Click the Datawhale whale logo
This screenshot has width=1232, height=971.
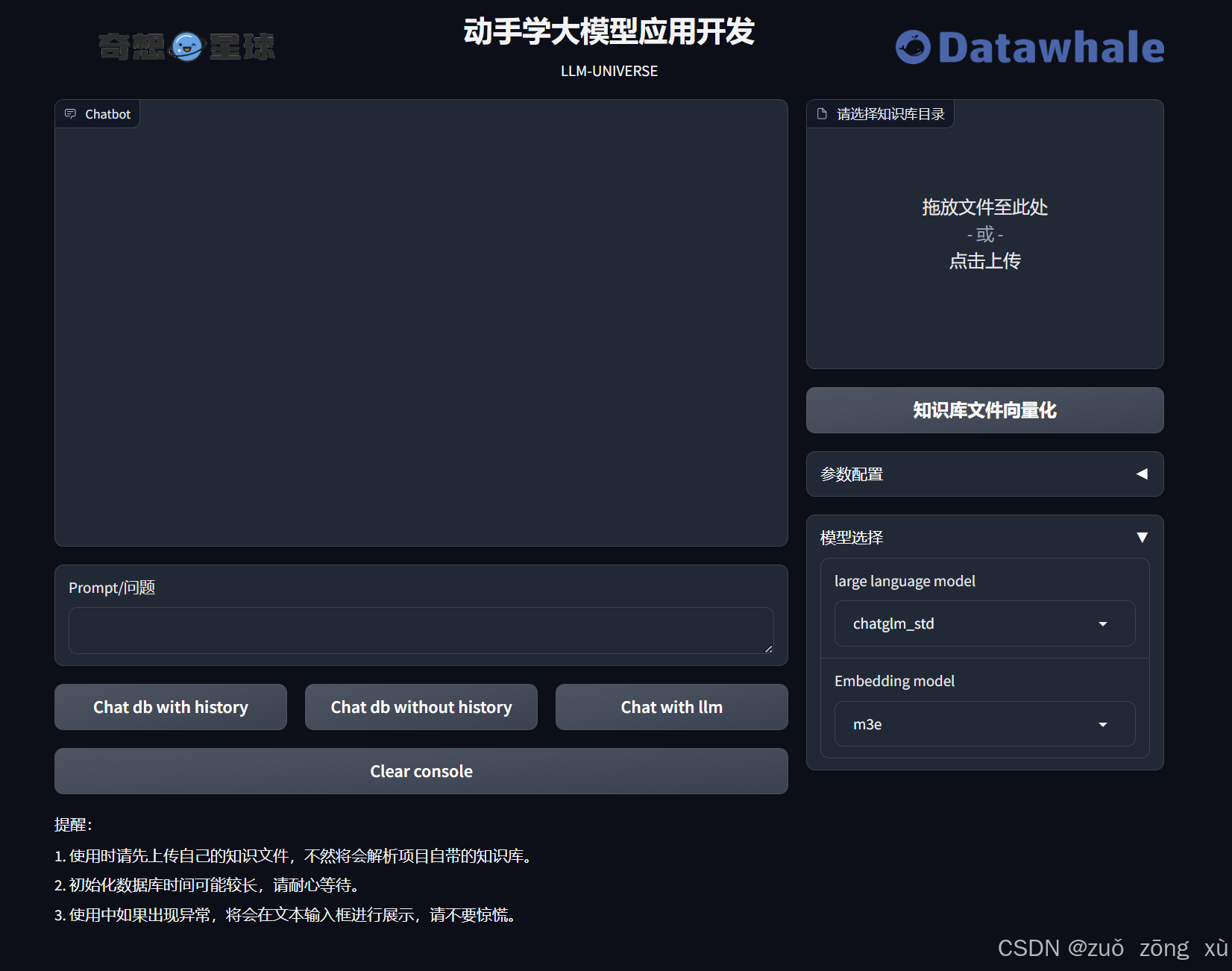point(914,47)
